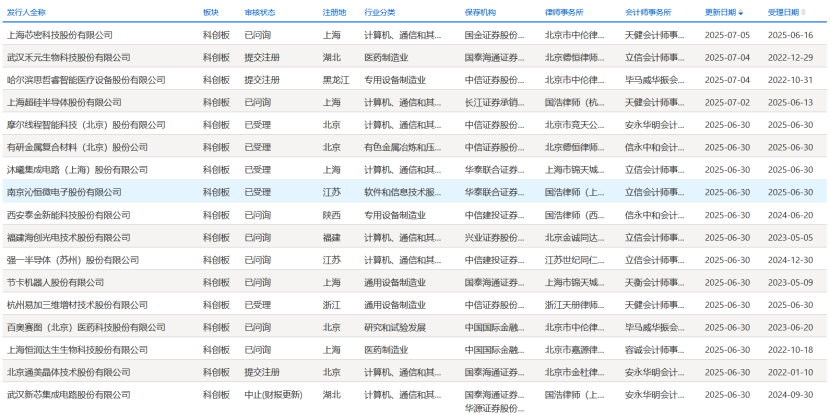Open 武汉禾元生物科技股份有限公司 listing
Viewport: 830px width, 415px height.
[69, 57]
